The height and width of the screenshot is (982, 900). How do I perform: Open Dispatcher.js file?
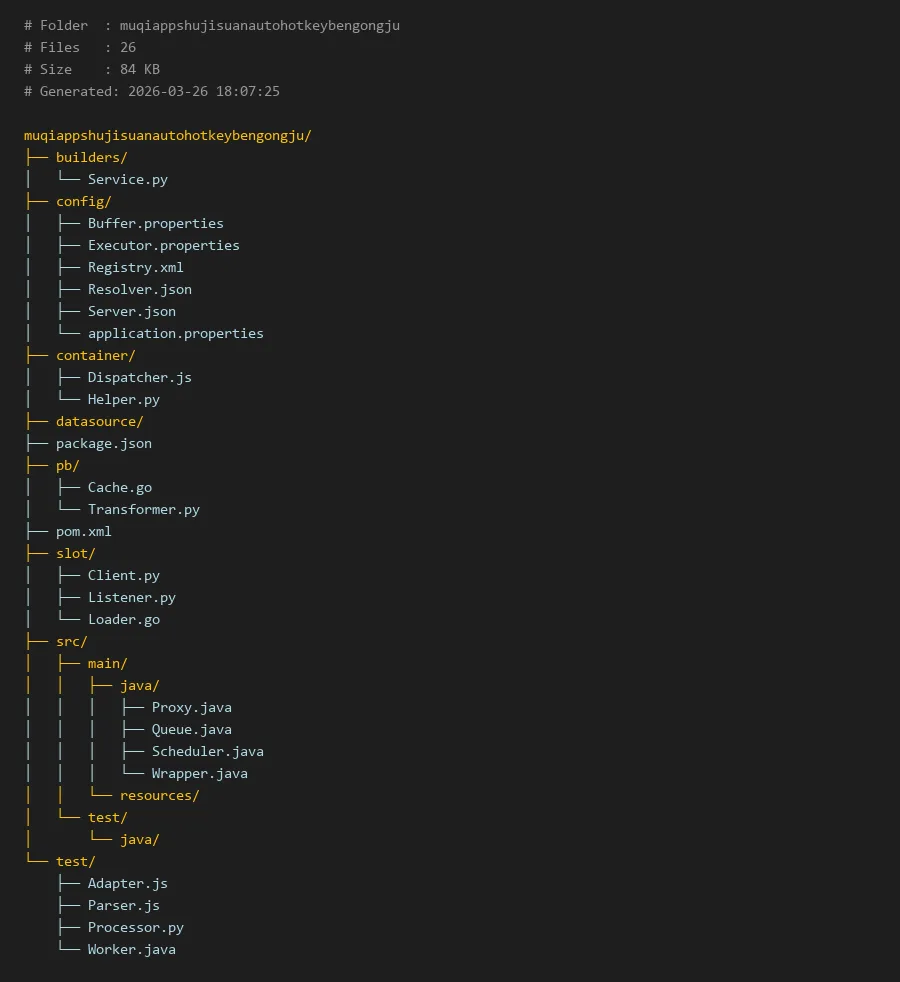tap(139, 377)
